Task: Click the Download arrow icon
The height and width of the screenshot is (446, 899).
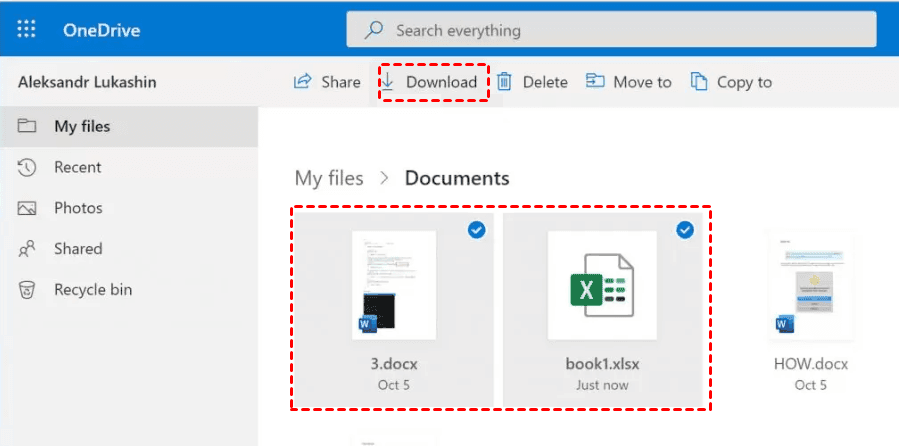Action: pyautogui.click(x=388, y=81)
